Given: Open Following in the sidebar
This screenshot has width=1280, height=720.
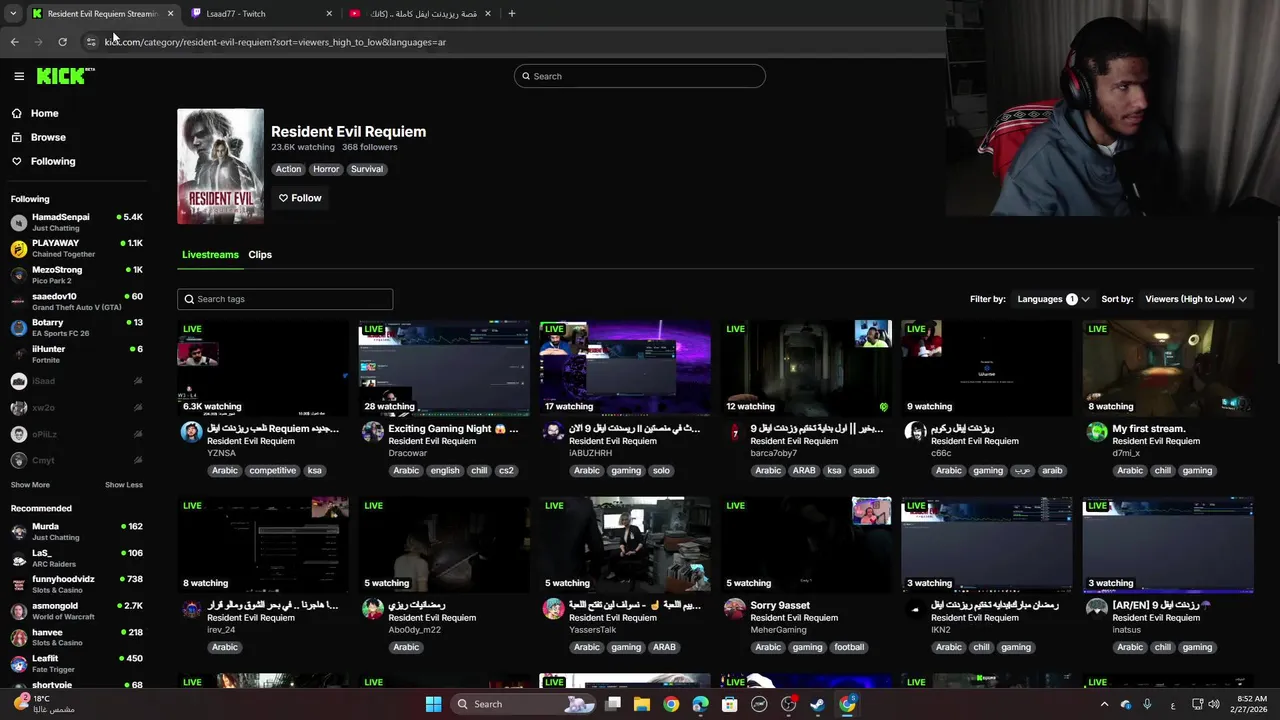Looking at the screenshot, I should coord(52,161).
